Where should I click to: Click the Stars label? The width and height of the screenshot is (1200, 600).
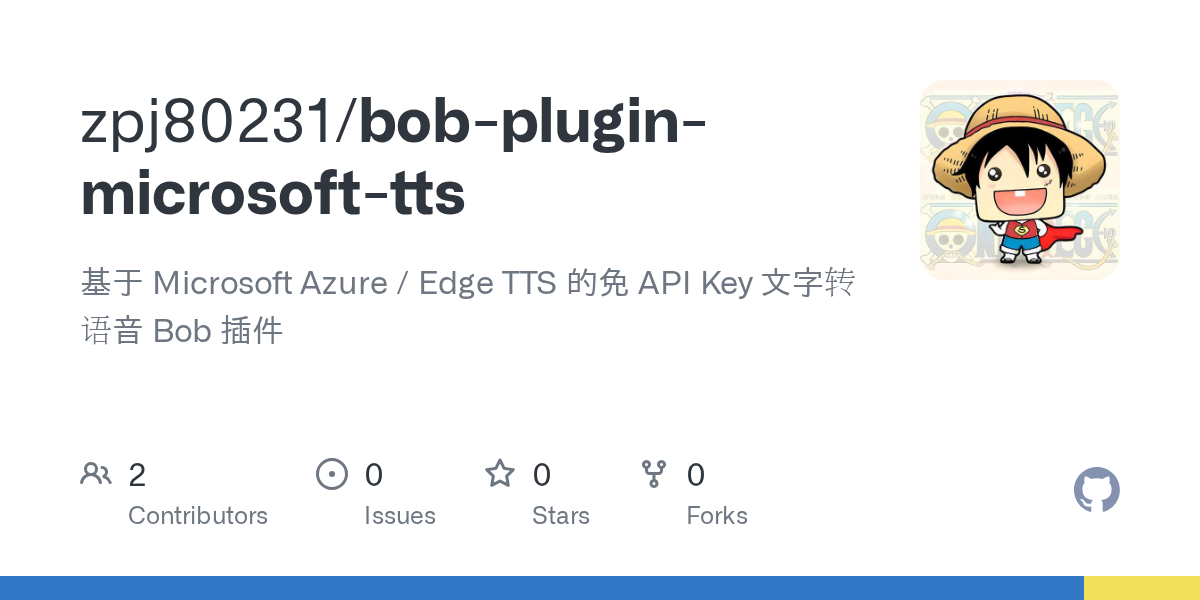[561, 516]
